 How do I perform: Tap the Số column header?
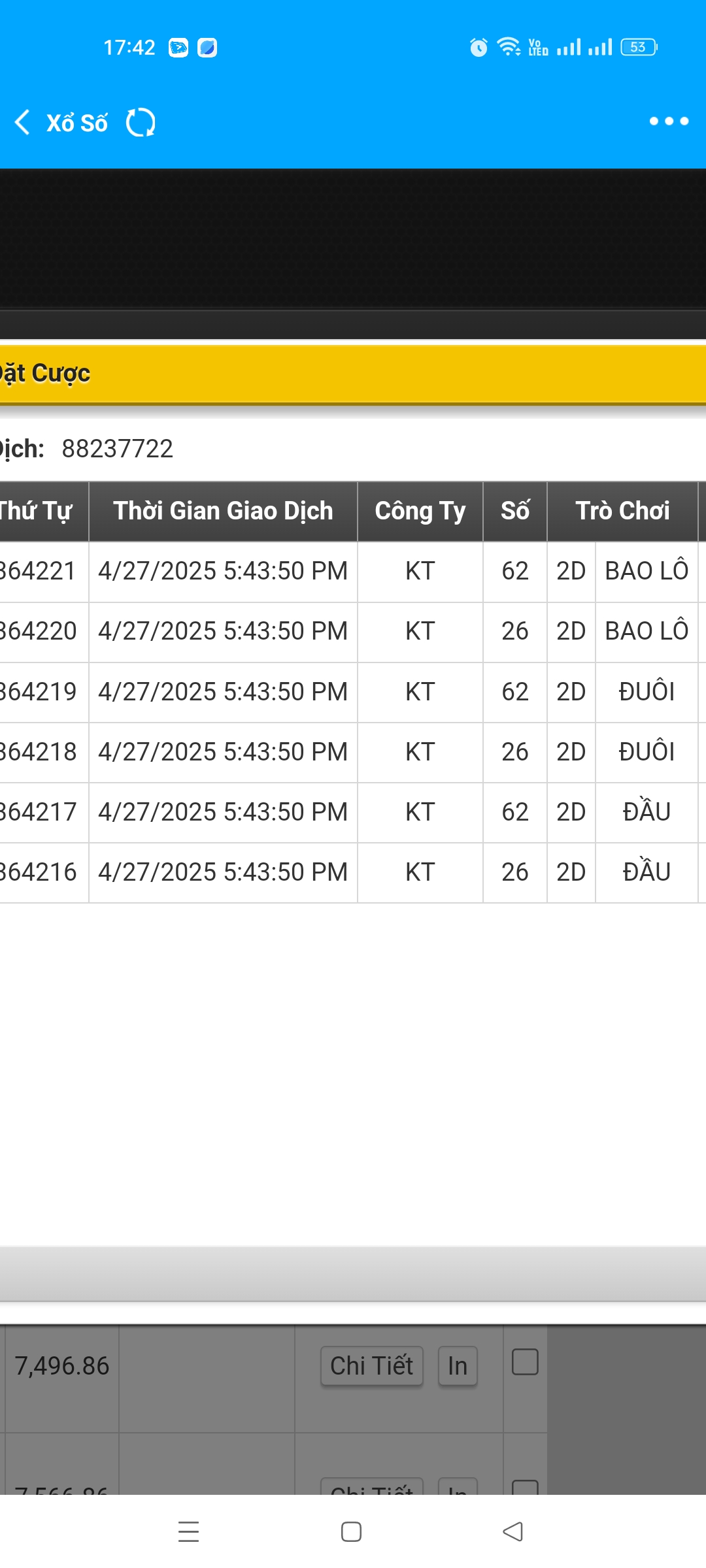(515, 512)
